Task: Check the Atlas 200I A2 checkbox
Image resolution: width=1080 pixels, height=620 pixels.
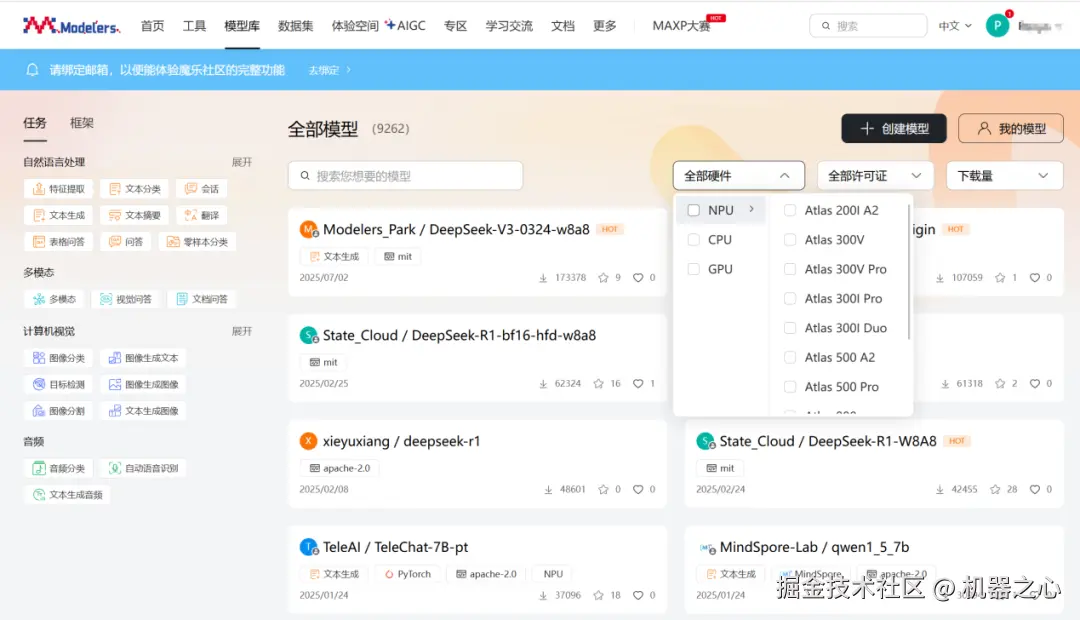Action: (x=790, y=210)
